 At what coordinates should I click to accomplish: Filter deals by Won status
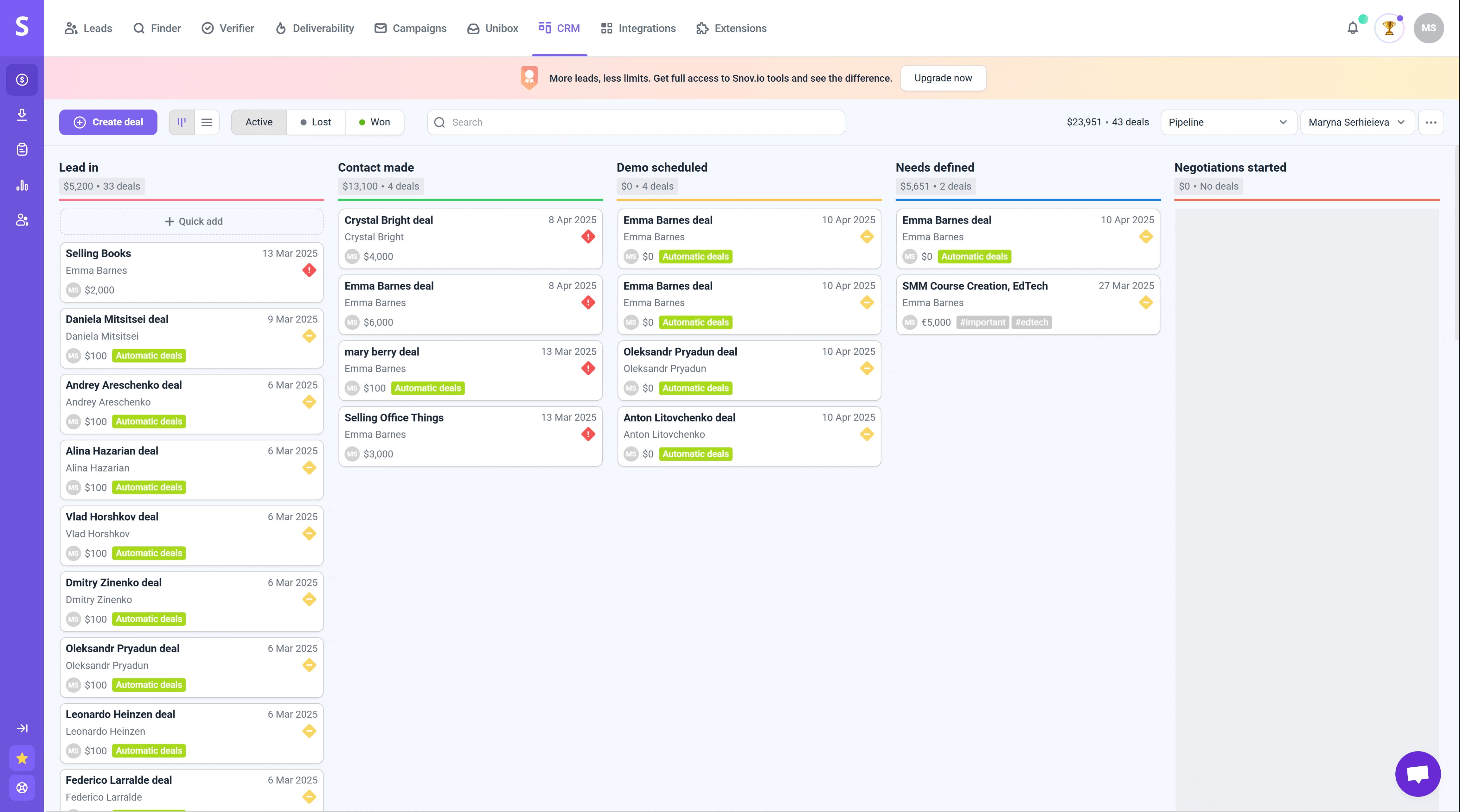tap(375, 122)
